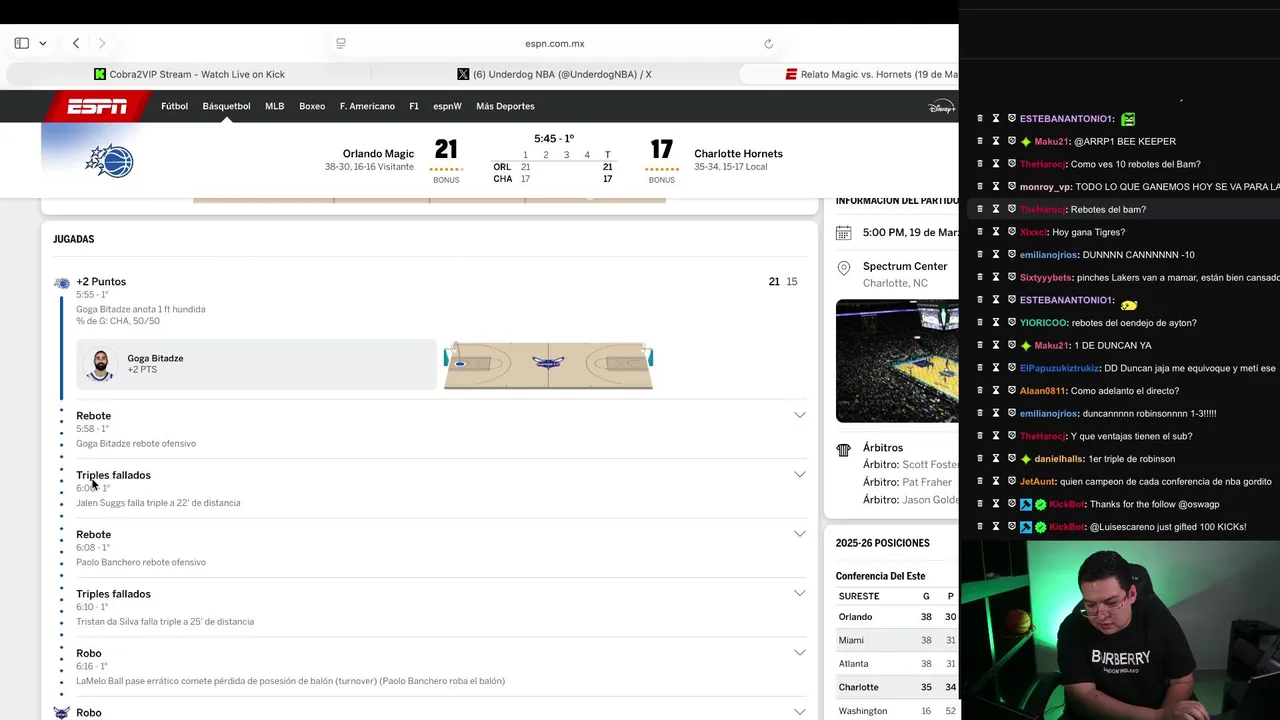Click Goga Bitadze's player headshot
This screenshot has width=1280, height=720.
click(99, 365)
